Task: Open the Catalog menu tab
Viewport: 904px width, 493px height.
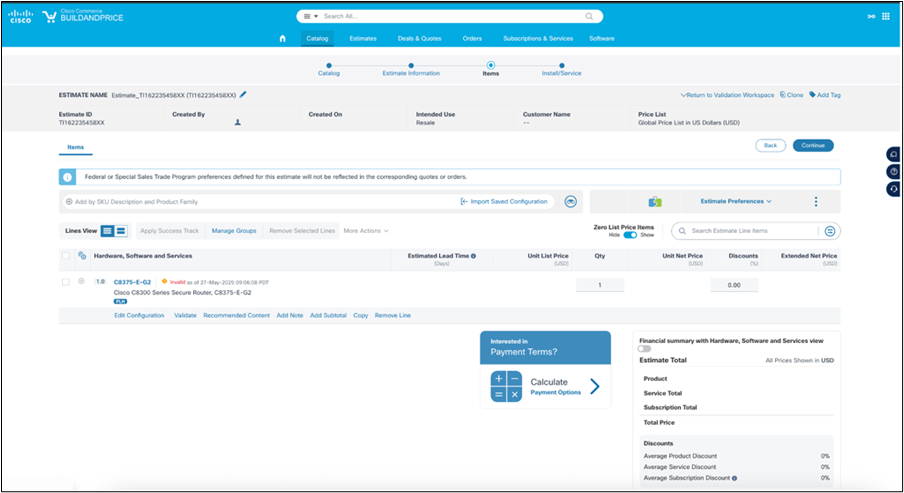Action: click(x=317, y=39)
